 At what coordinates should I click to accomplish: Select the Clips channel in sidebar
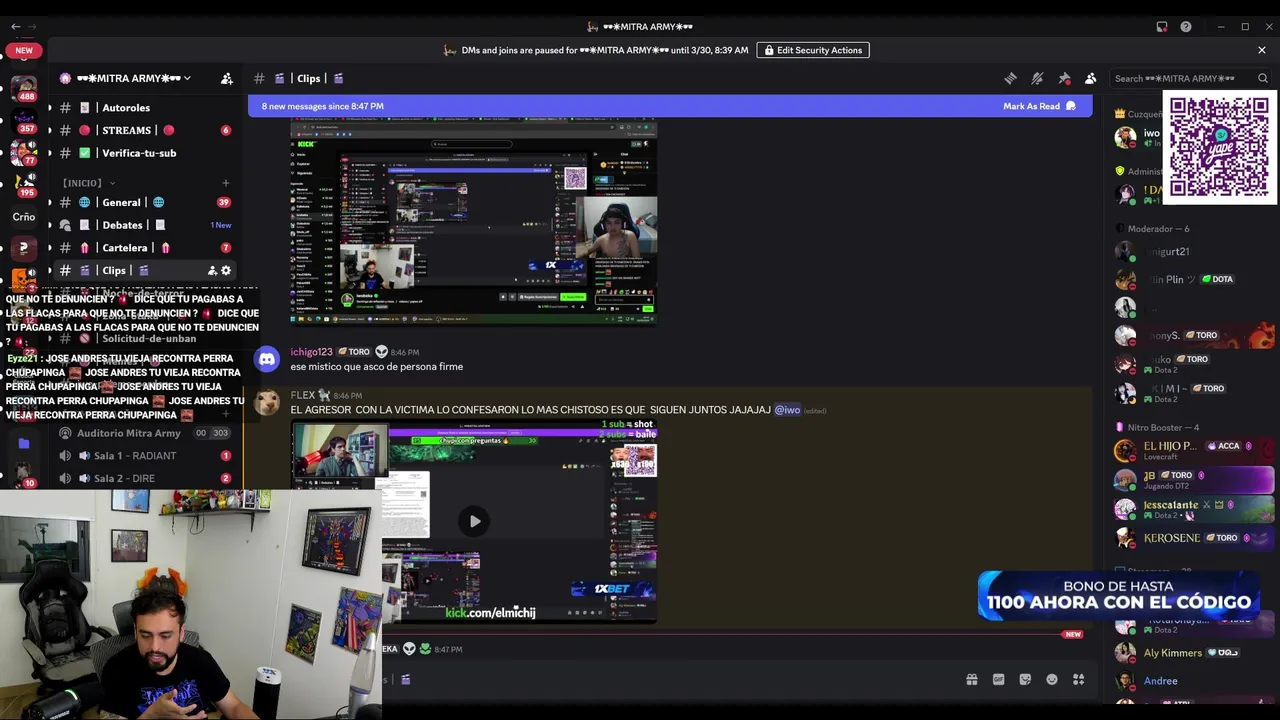point(145,270)
